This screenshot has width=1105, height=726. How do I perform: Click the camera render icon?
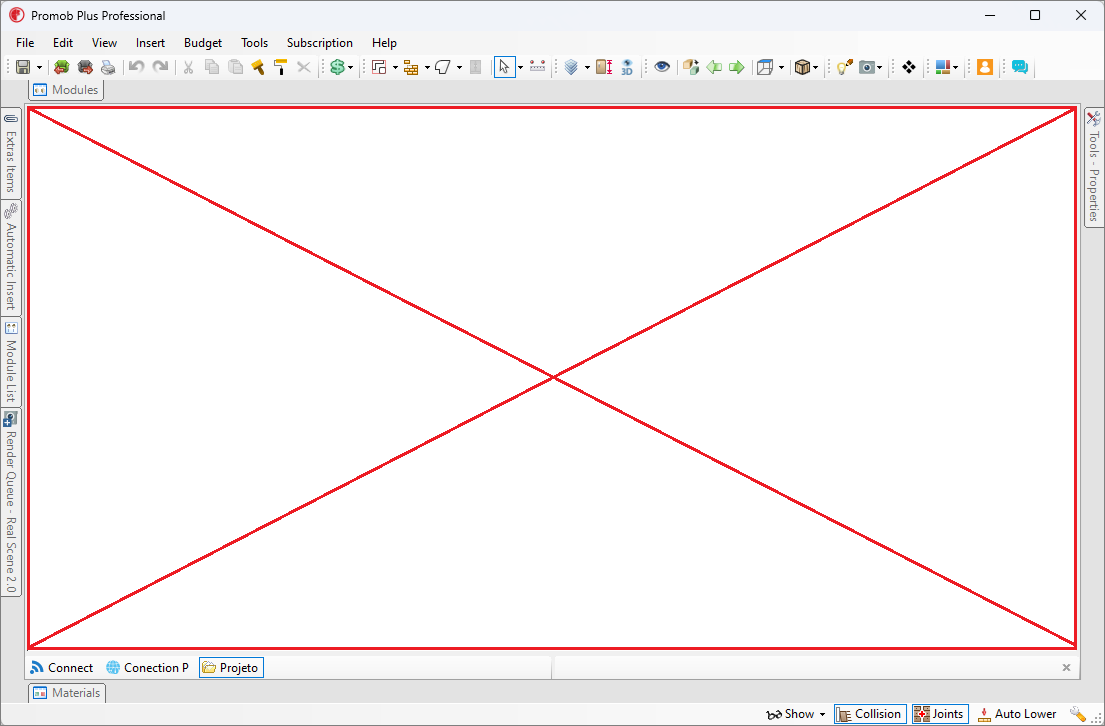click(x=867, y=67)
